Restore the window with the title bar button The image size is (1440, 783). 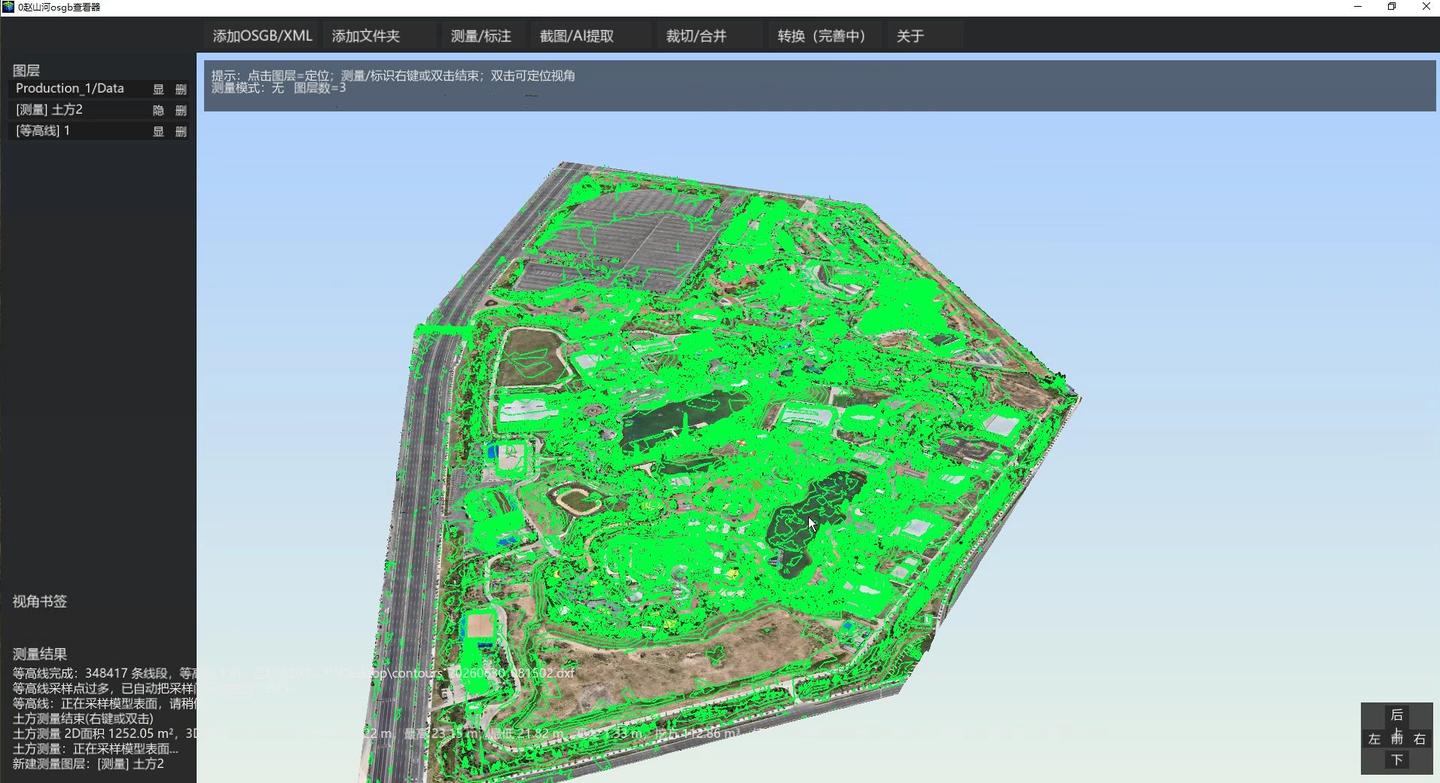click(x=1391, y=7)
